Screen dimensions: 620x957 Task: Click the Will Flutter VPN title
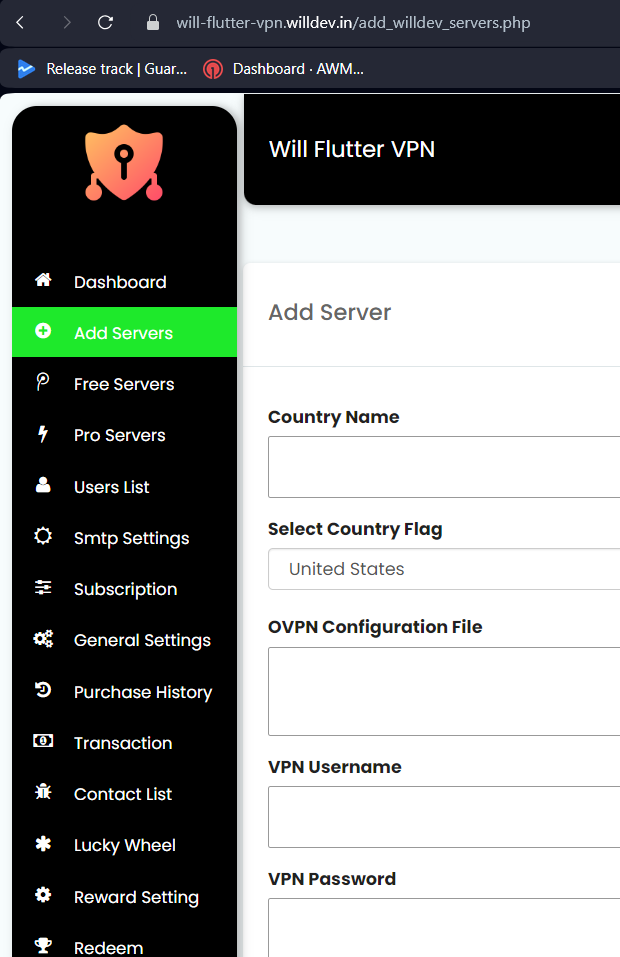click(x=352, y=149)
